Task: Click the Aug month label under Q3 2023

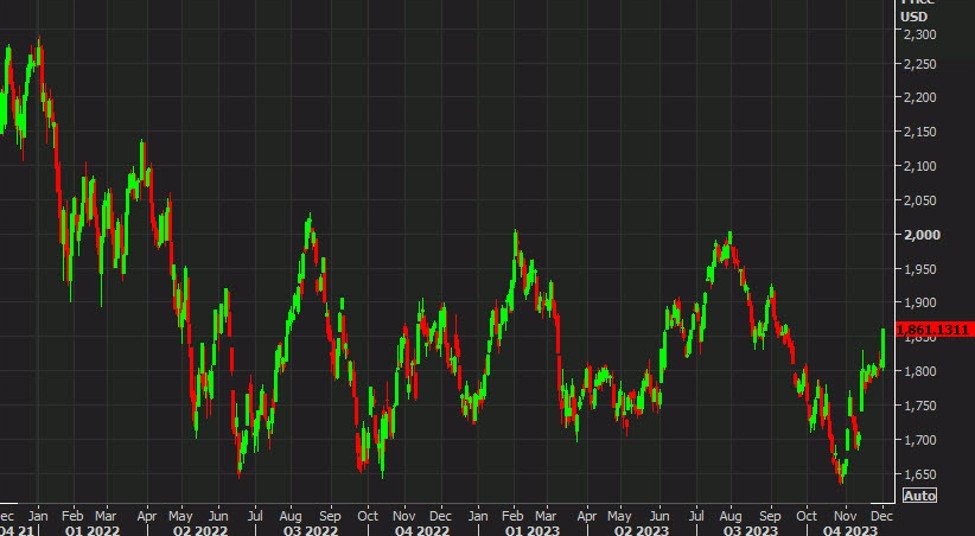Action: (730, 516)
